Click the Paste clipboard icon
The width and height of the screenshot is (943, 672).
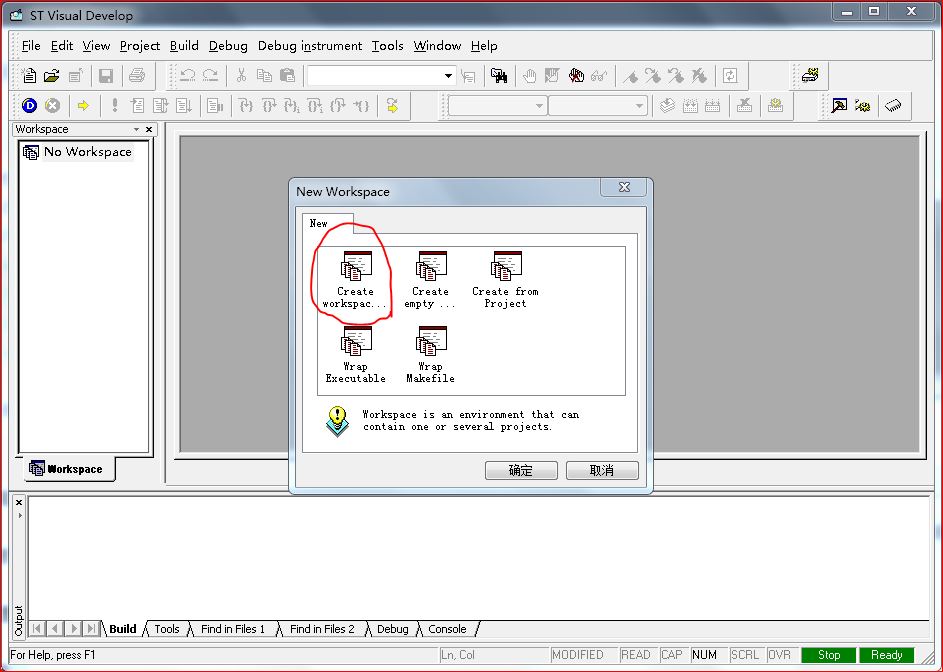(x=287, y=76)
